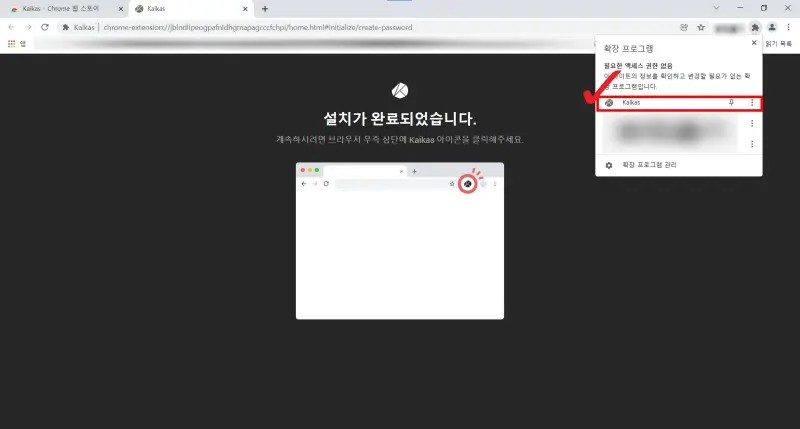Click the browser back arrow
This screenshot has height=429, width=800.
point(11,27)
